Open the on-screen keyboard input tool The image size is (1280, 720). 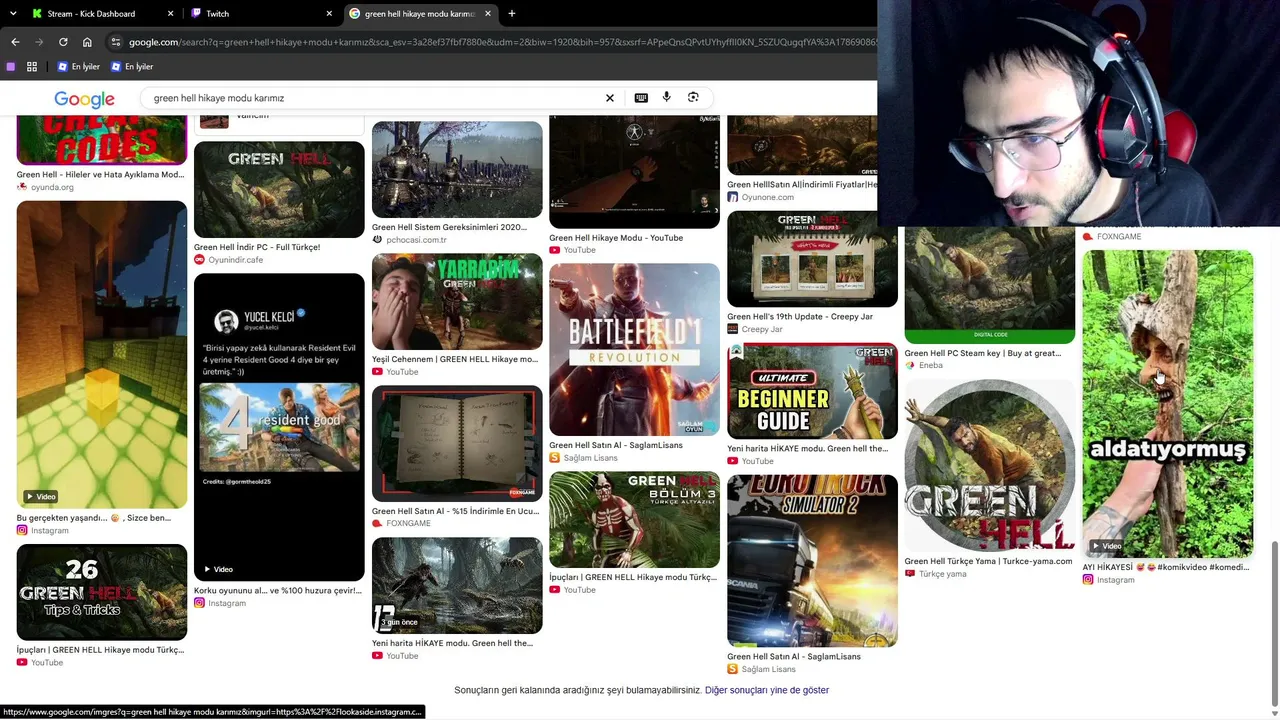641,98
